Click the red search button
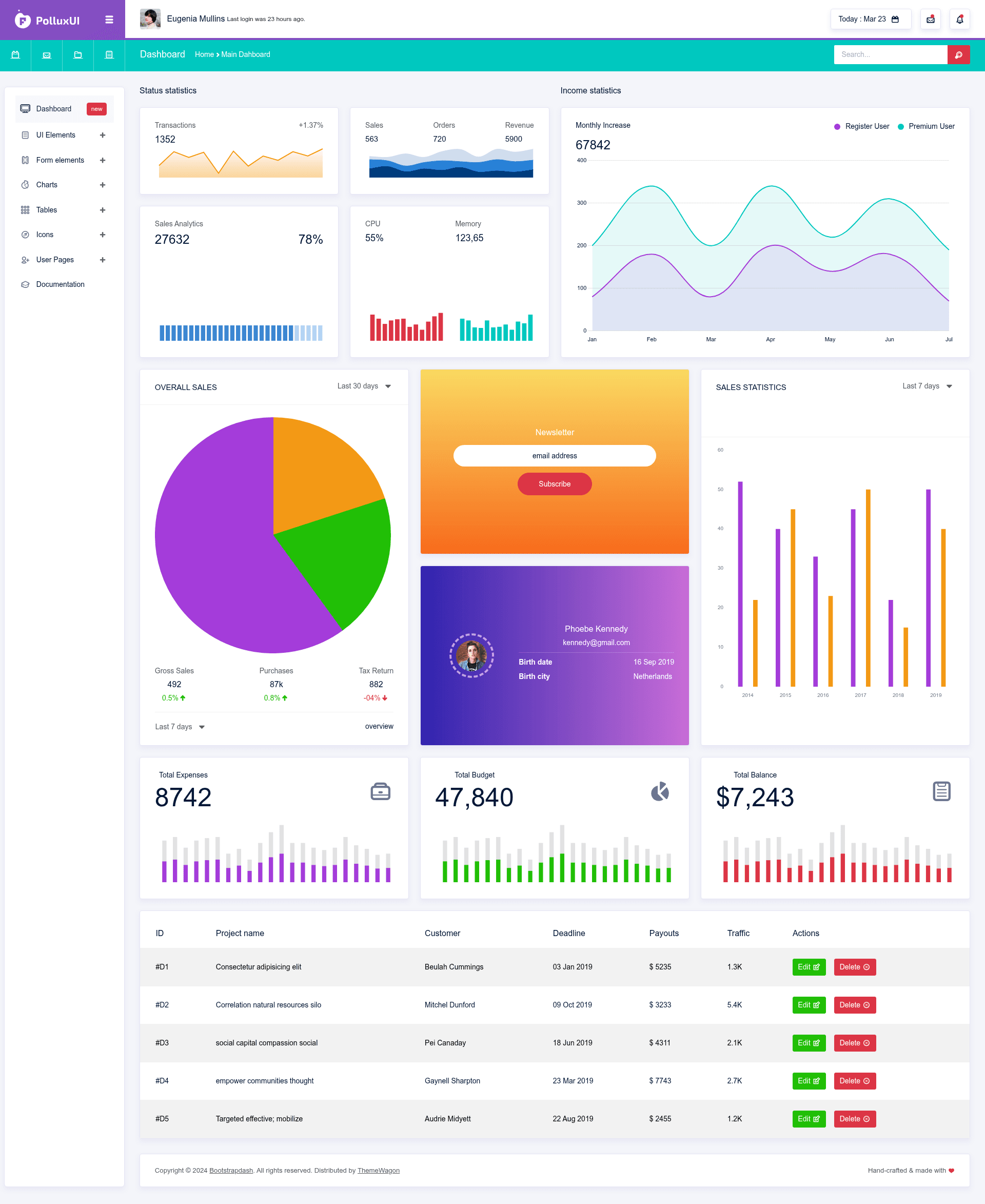Image resolution: width=985 pixels, height=1204 pixels. 958,54
